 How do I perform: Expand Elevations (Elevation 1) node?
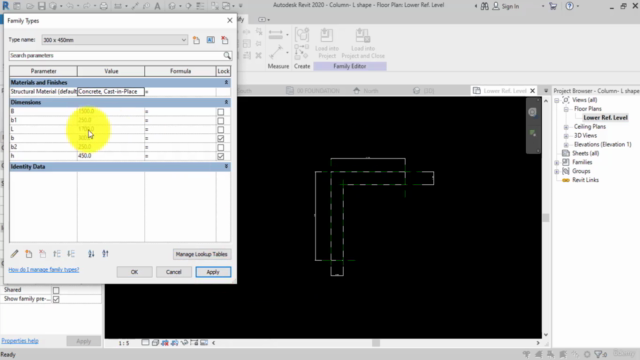tap(566, 145)
